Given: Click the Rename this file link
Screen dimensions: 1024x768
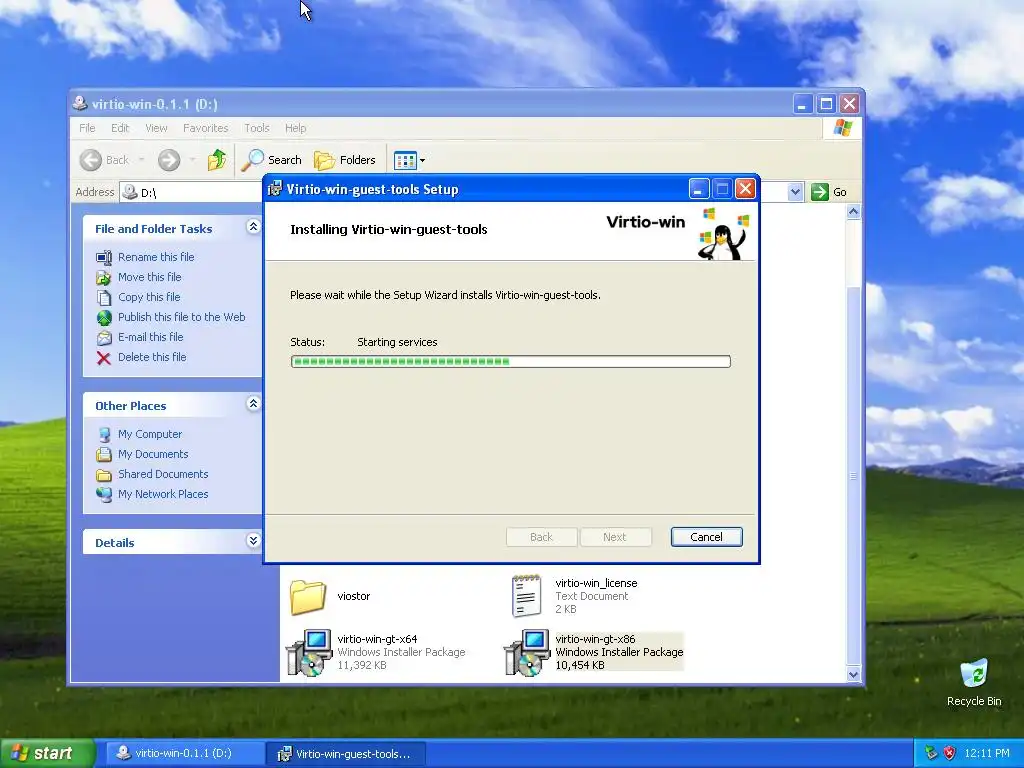Looking at the screenshot, I should coord(156,257).
